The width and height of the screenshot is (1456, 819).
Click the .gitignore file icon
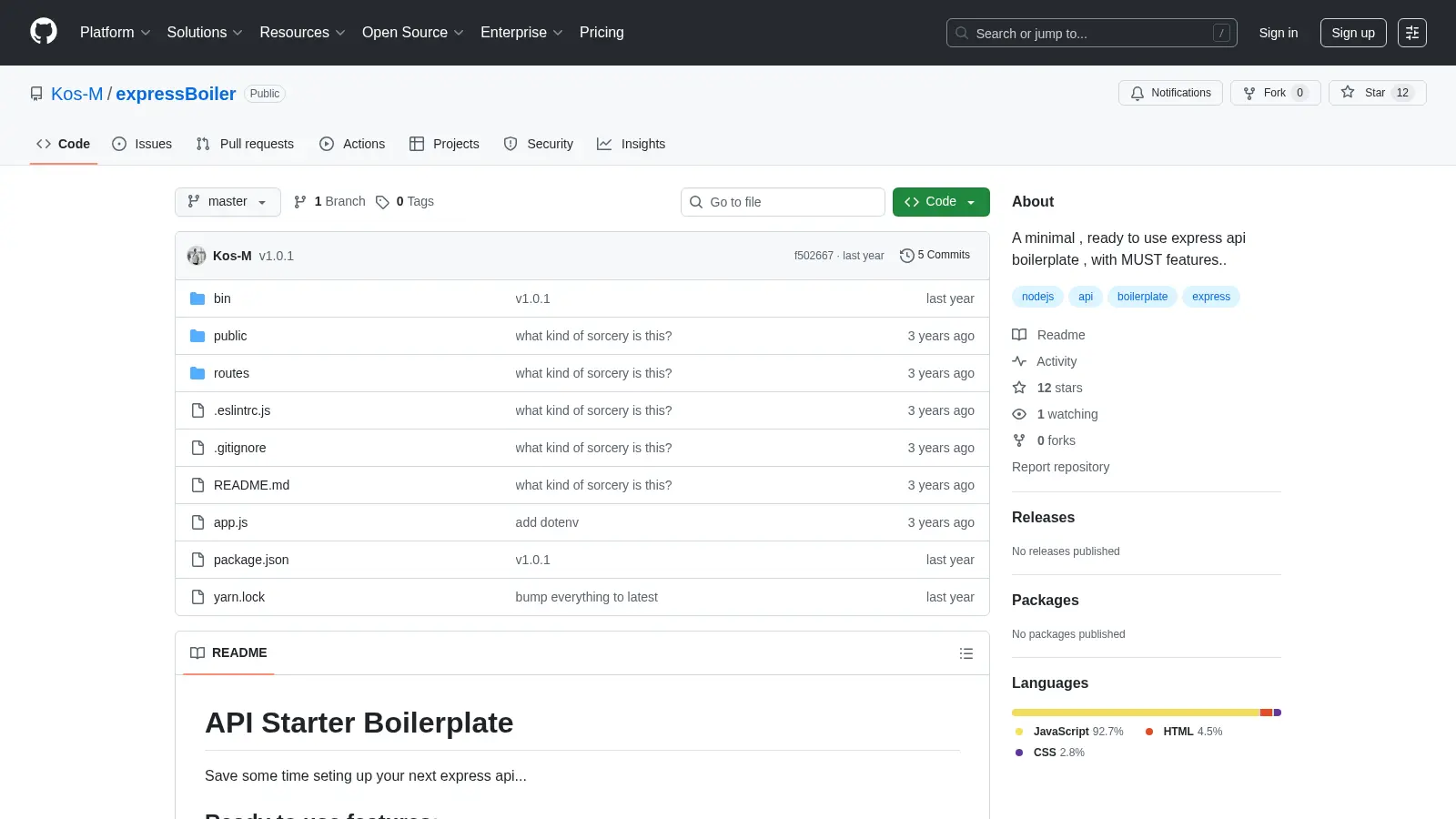click(x=197, y=448)
